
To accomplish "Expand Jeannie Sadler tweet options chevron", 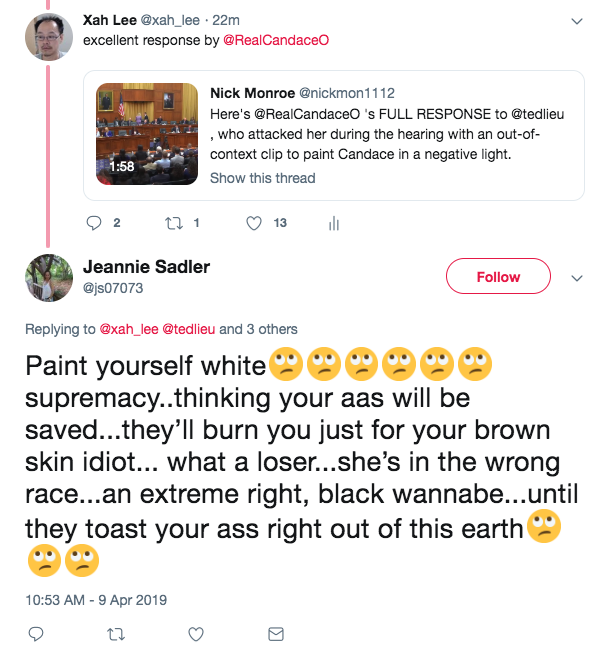I will [x=576, y=277].
